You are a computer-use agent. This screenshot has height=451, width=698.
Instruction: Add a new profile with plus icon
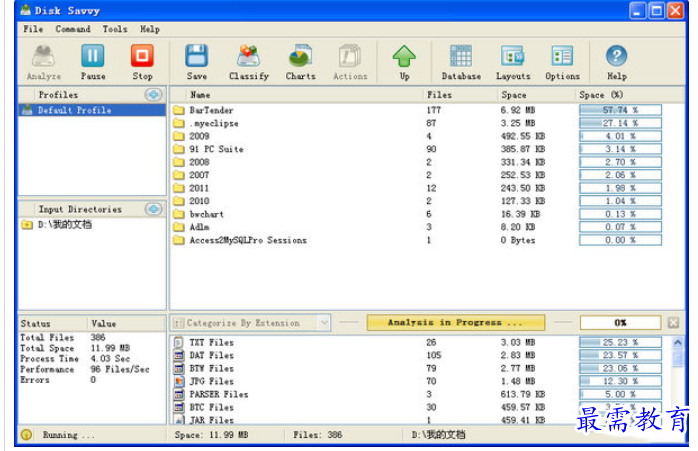click(x=154, y=94)
